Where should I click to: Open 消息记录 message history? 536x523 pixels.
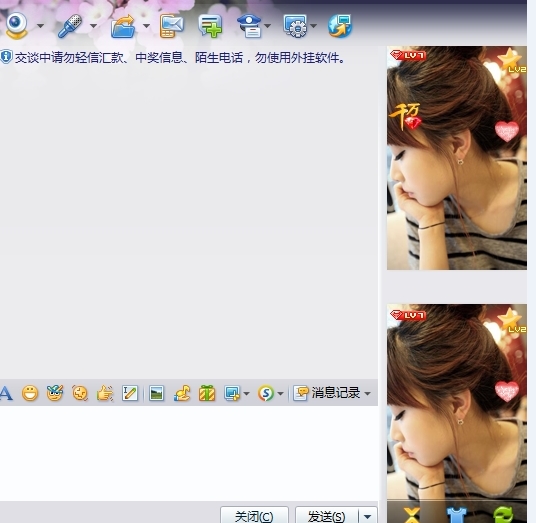point(327,393)
